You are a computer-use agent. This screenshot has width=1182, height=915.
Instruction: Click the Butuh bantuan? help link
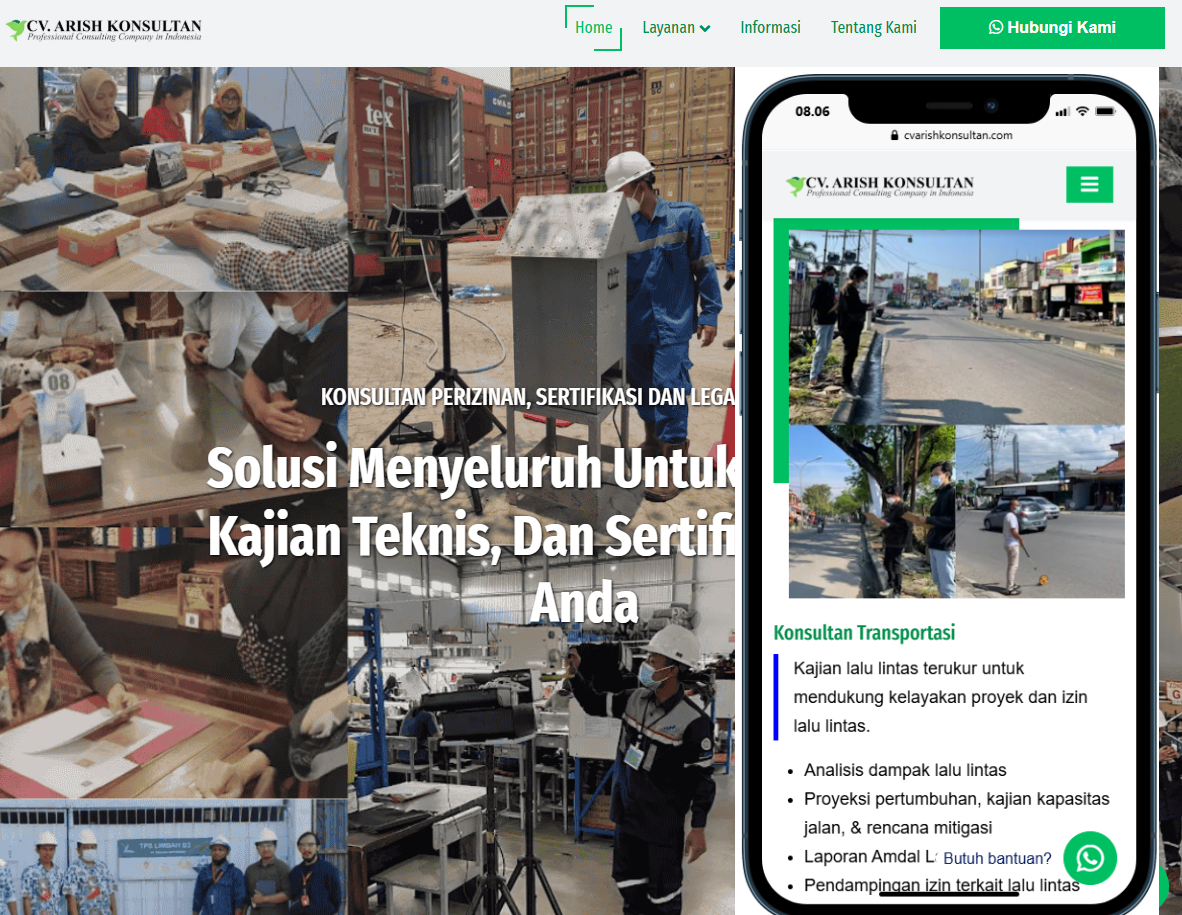click(x=996, y=858)
